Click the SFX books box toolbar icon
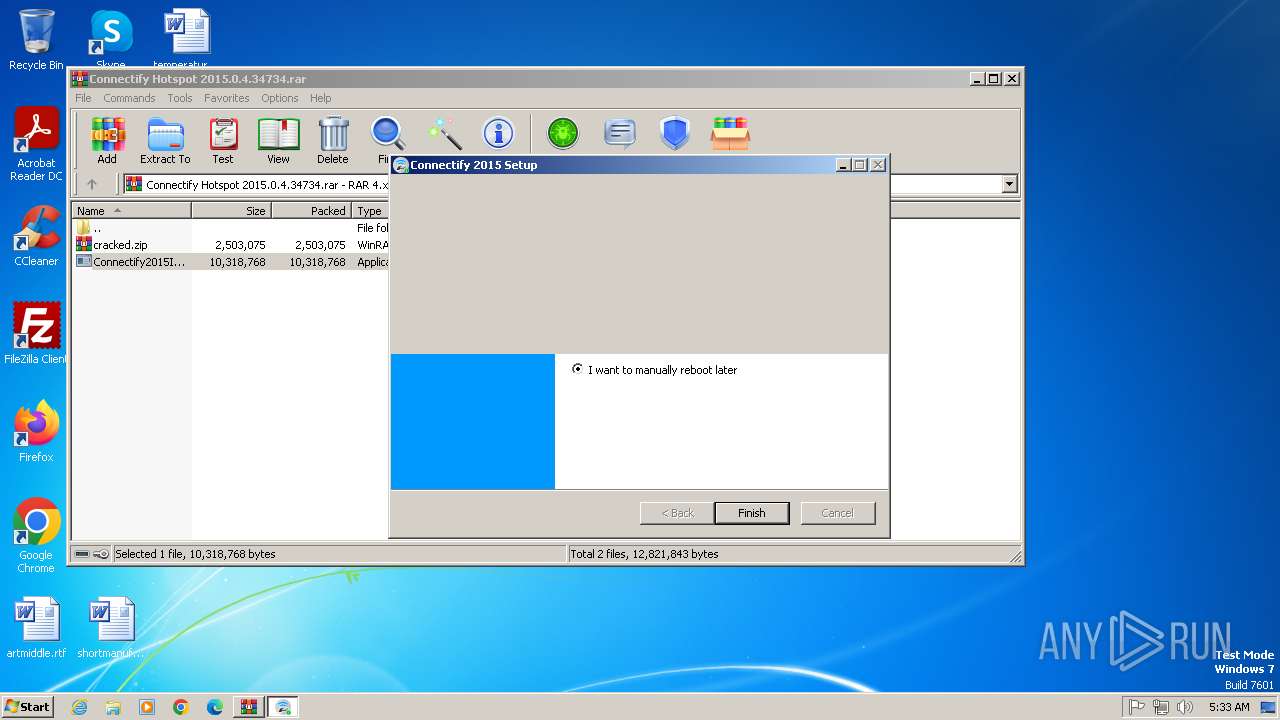This screenshot has height=720, width=1280. click(x=730, y=133)
